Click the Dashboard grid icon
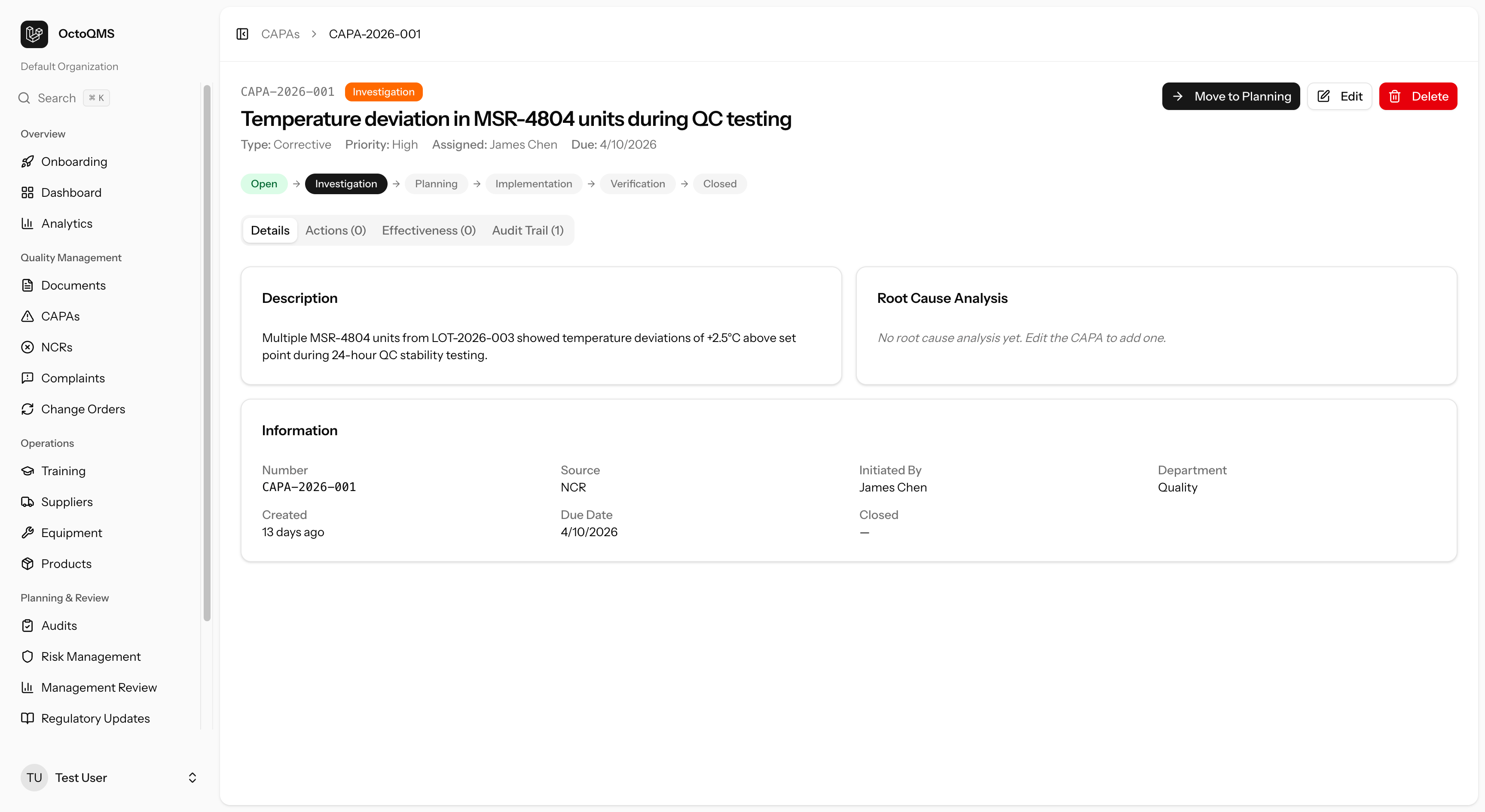This screenshot has height=812, width=1485. (27, 192)
